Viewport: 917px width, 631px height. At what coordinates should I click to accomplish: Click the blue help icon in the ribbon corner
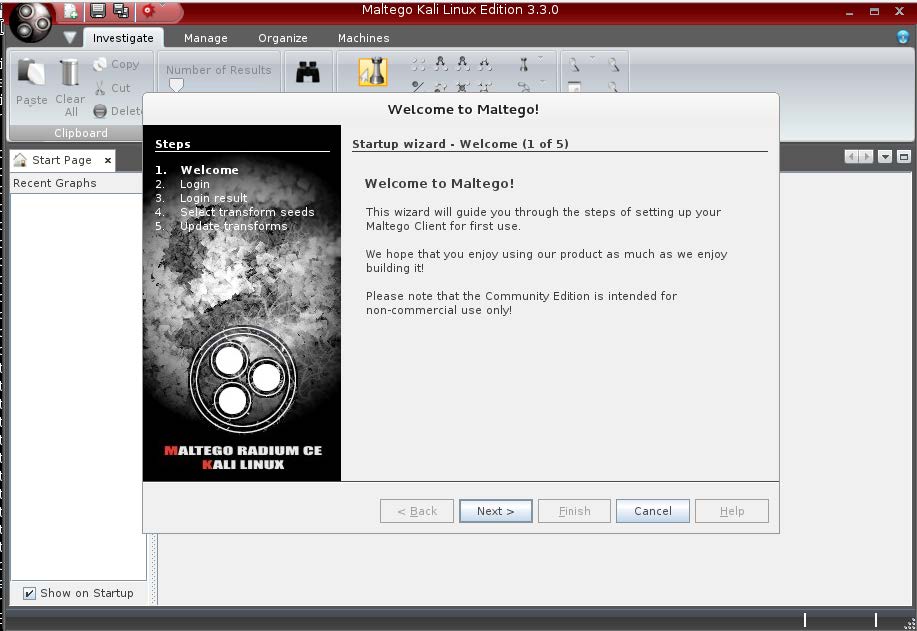pyautogui.click(x=903, y=37)
